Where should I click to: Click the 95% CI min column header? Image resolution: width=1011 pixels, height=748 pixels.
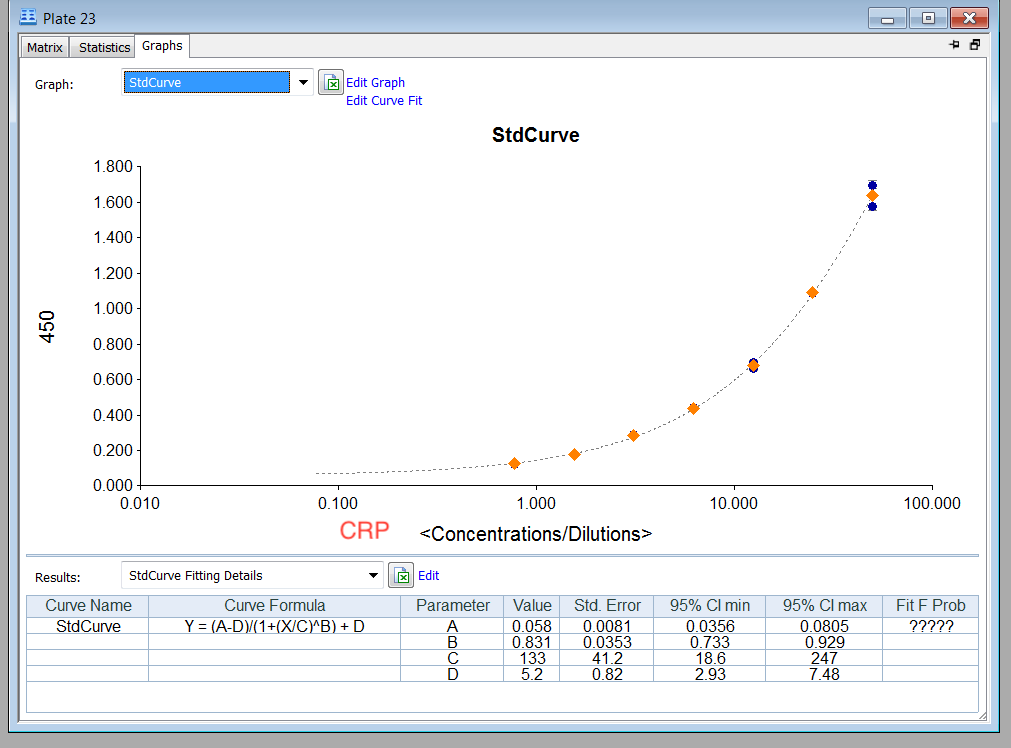[x=709, y=605]
